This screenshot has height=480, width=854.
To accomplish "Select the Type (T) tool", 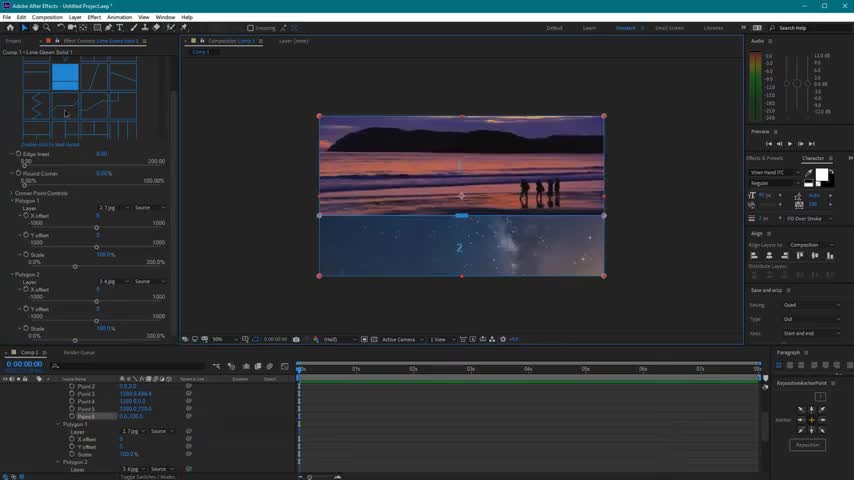I will pyautogui.click(x=120, y=27).
